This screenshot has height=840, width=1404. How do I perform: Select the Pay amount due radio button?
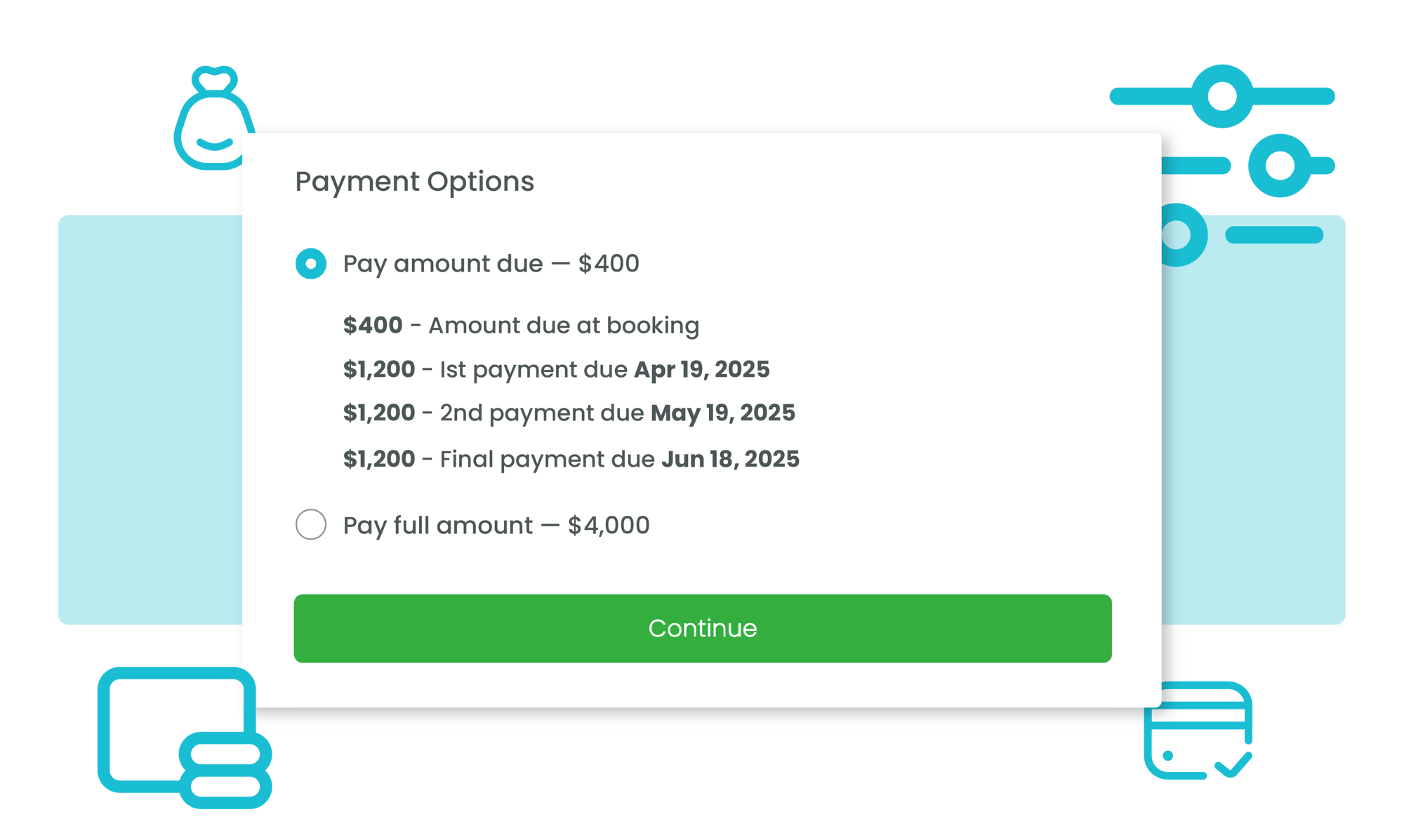click(311, 264)
